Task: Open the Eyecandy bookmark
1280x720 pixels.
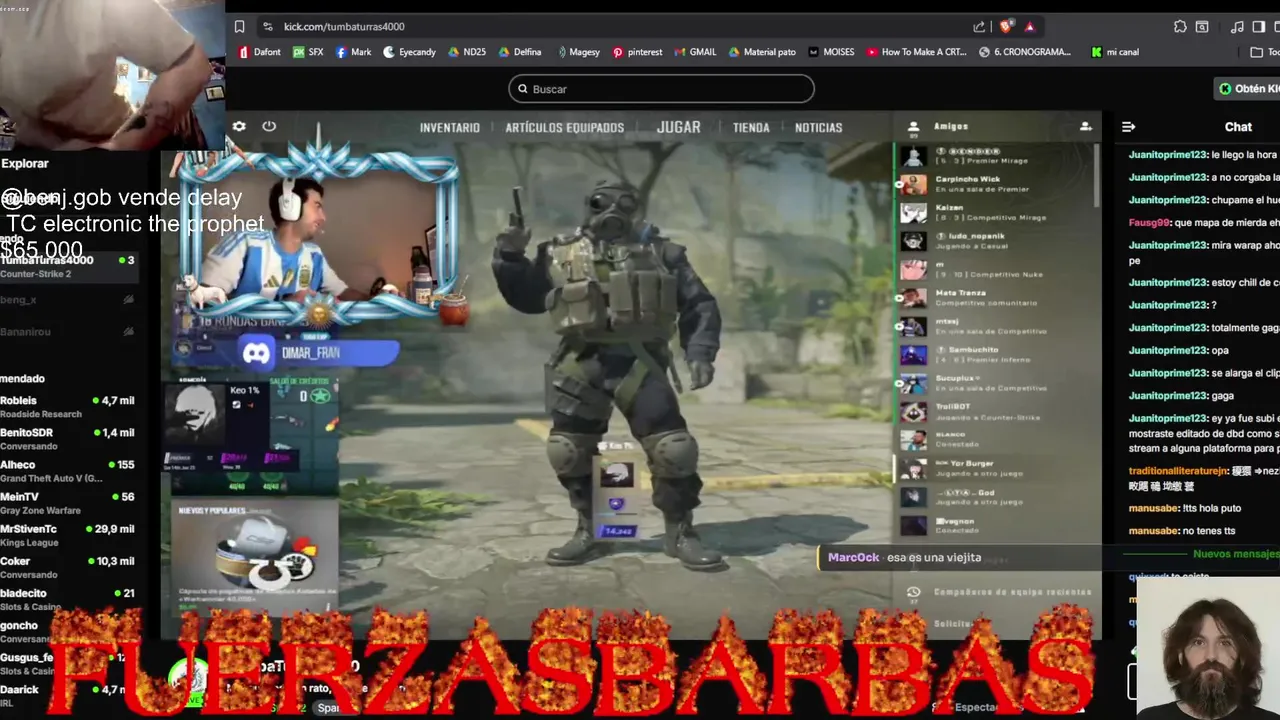Action: tap(409, 52)
